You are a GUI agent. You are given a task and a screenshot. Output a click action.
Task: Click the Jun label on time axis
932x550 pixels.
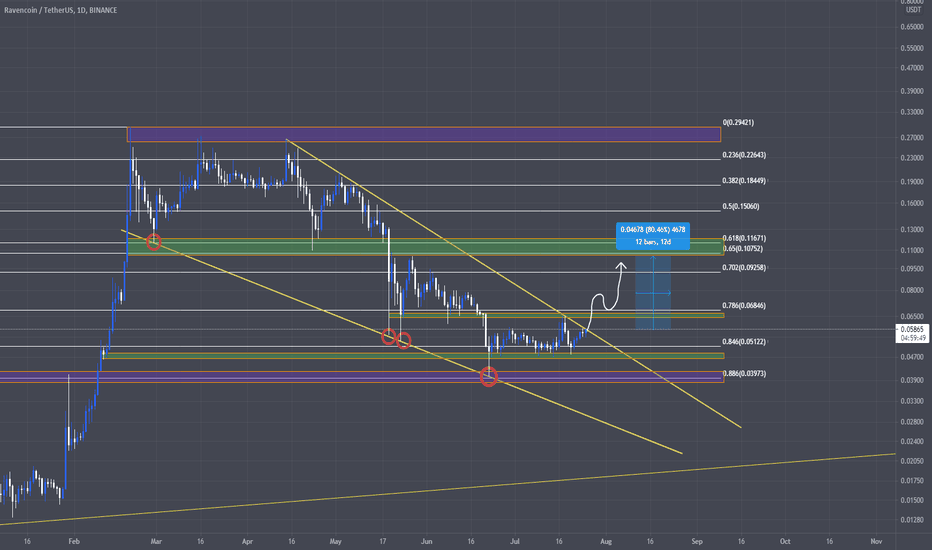pos(426,542)
